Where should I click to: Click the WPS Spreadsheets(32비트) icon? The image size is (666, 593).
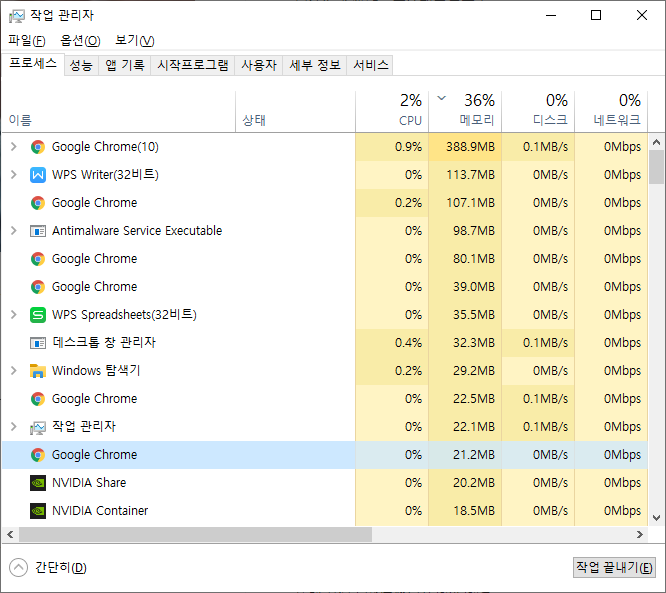(38, 315)
